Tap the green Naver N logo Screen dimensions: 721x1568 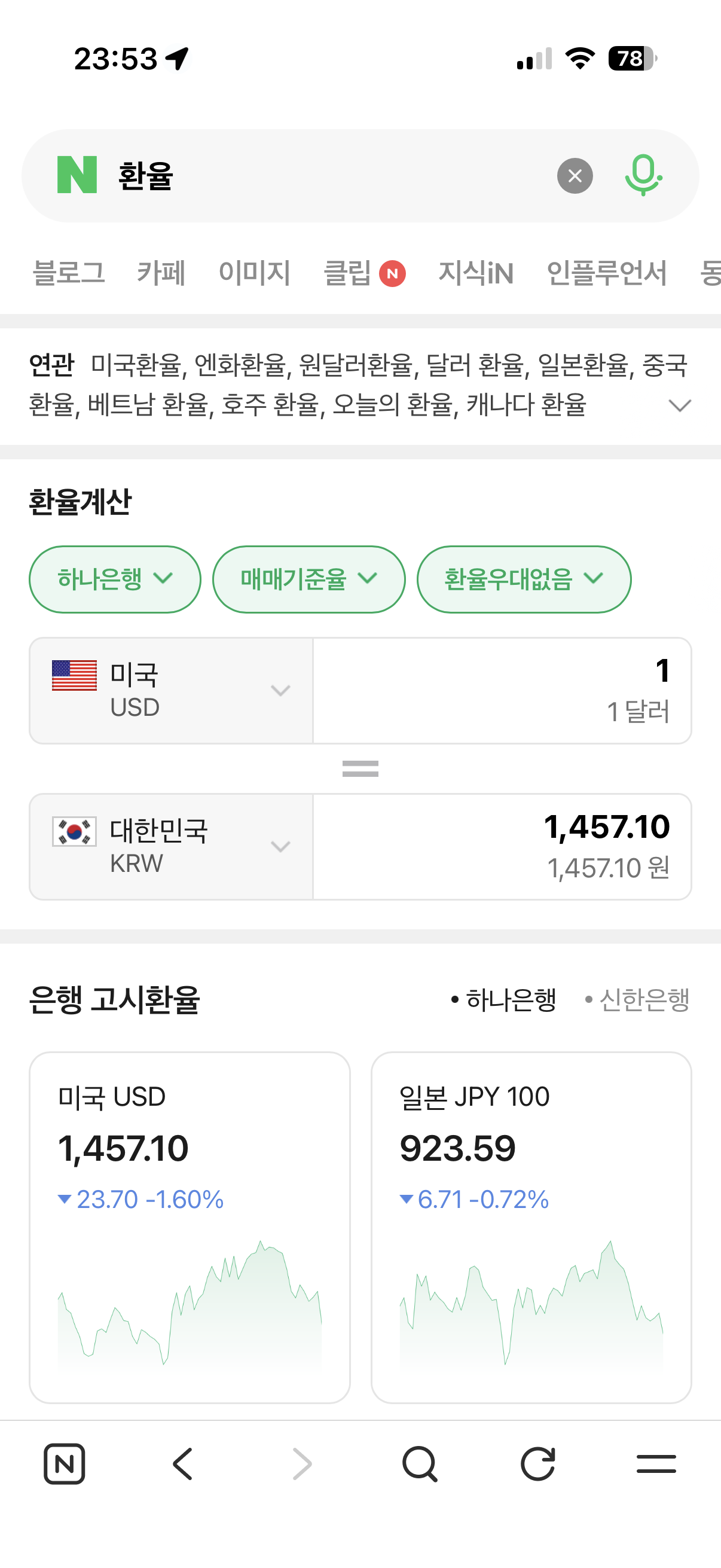click(77, 175)
